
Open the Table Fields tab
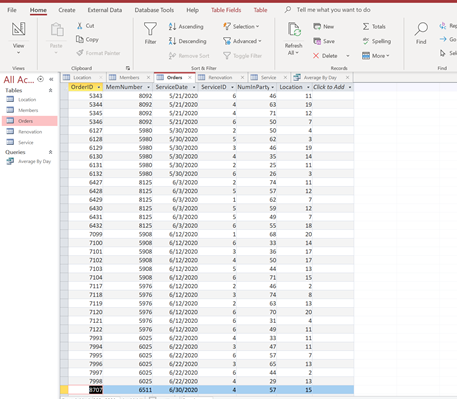226,10
